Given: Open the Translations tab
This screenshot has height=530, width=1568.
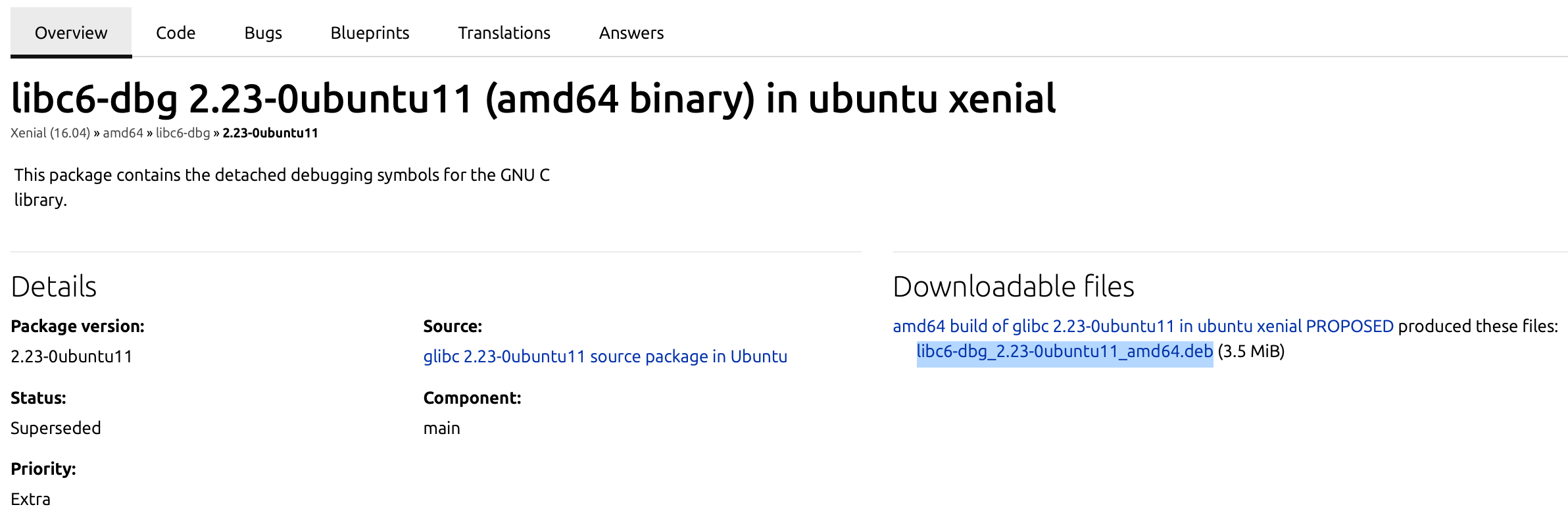Looking at the screenshot, I should pyautogui.click(x=504, y=33).
